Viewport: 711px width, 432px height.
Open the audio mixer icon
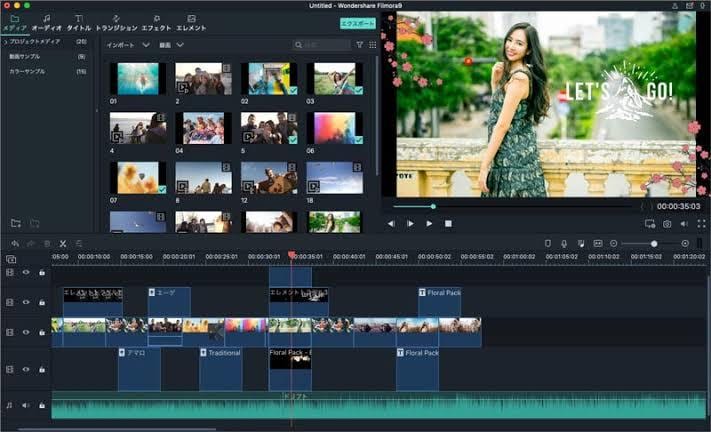click(581, 243)
